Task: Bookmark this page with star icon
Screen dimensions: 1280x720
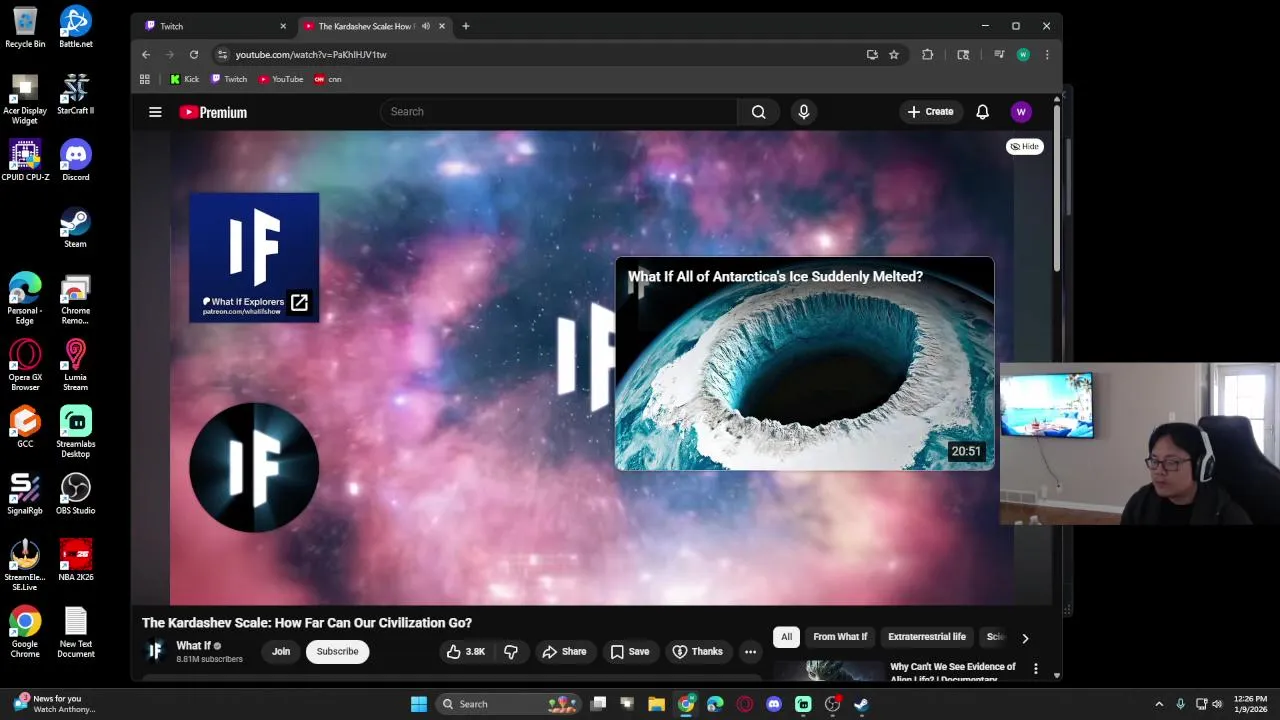Action: click(x=894, y=55)
